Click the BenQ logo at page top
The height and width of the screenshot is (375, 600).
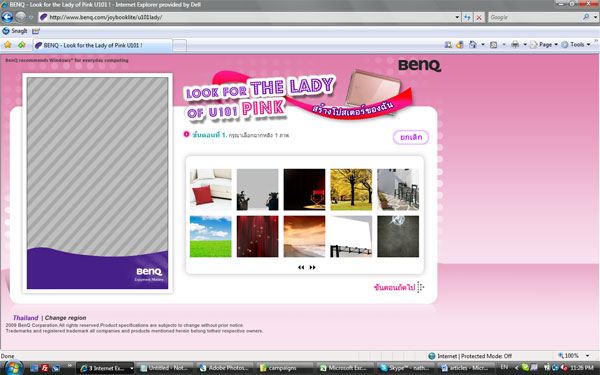(x=420, y=65)
